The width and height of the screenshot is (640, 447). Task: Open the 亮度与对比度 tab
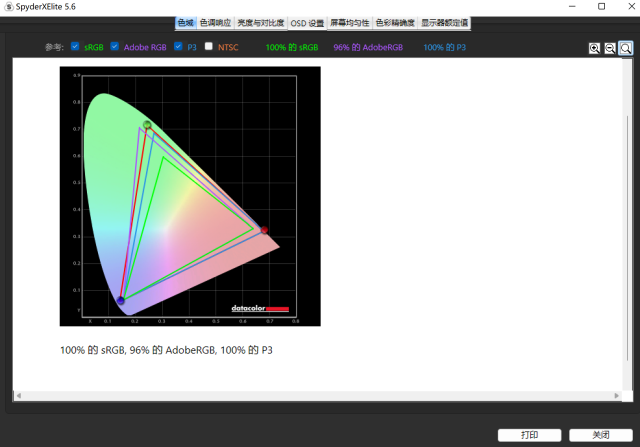[262, 23]
